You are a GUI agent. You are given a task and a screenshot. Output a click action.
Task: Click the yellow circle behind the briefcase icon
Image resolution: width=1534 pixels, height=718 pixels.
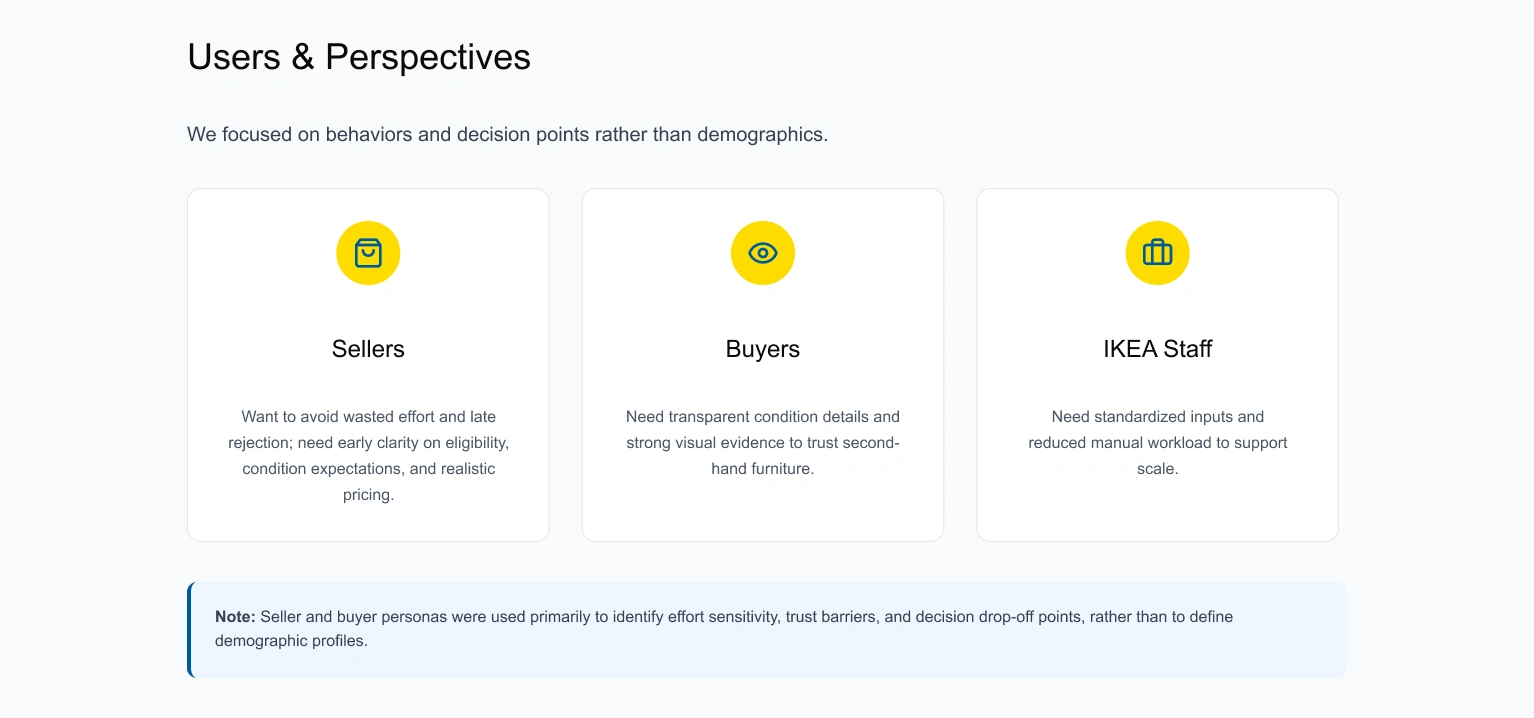point(1157,253)
